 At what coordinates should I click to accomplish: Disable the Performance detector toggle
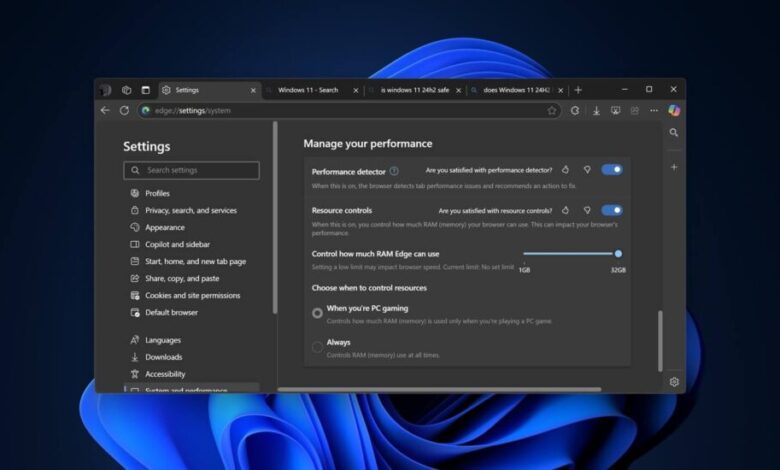pyautogui.click(x=612, y=170)
